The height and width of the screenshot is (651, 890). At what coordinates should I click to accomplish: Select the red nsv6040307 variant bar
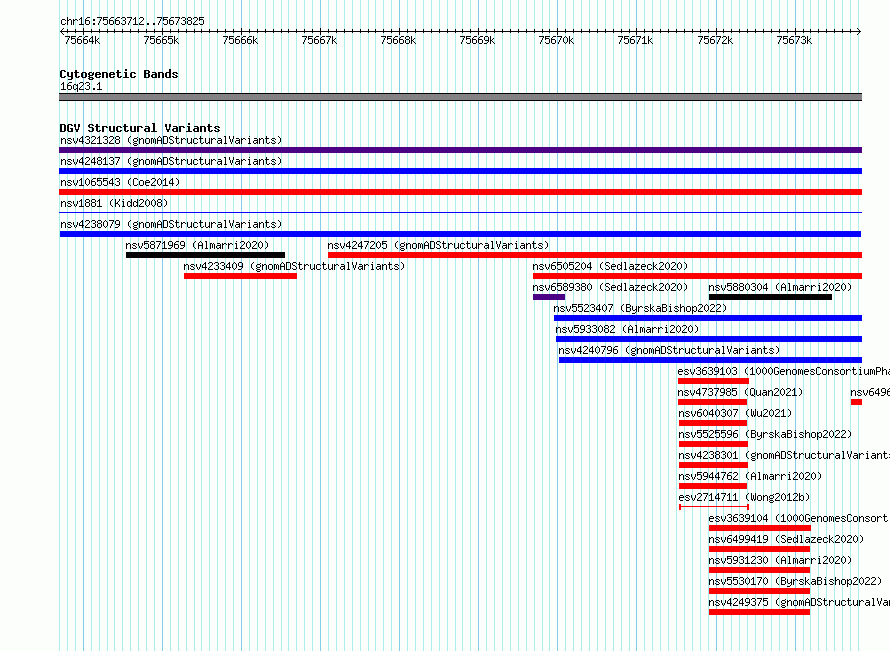click(x=713, y=423)
